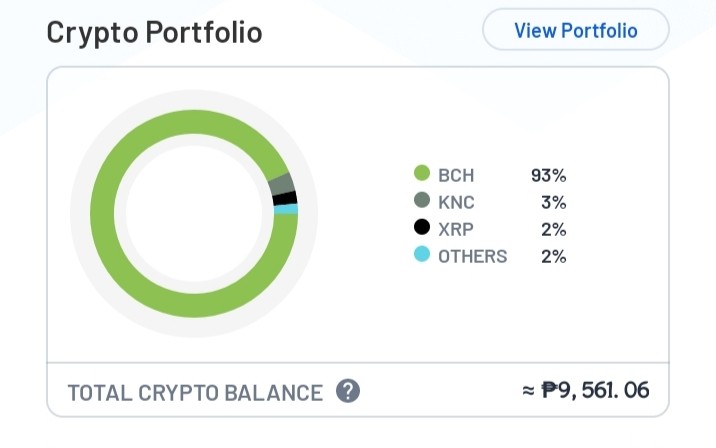
Task: Select the black XRP legend dot
Action: point(422,227)
